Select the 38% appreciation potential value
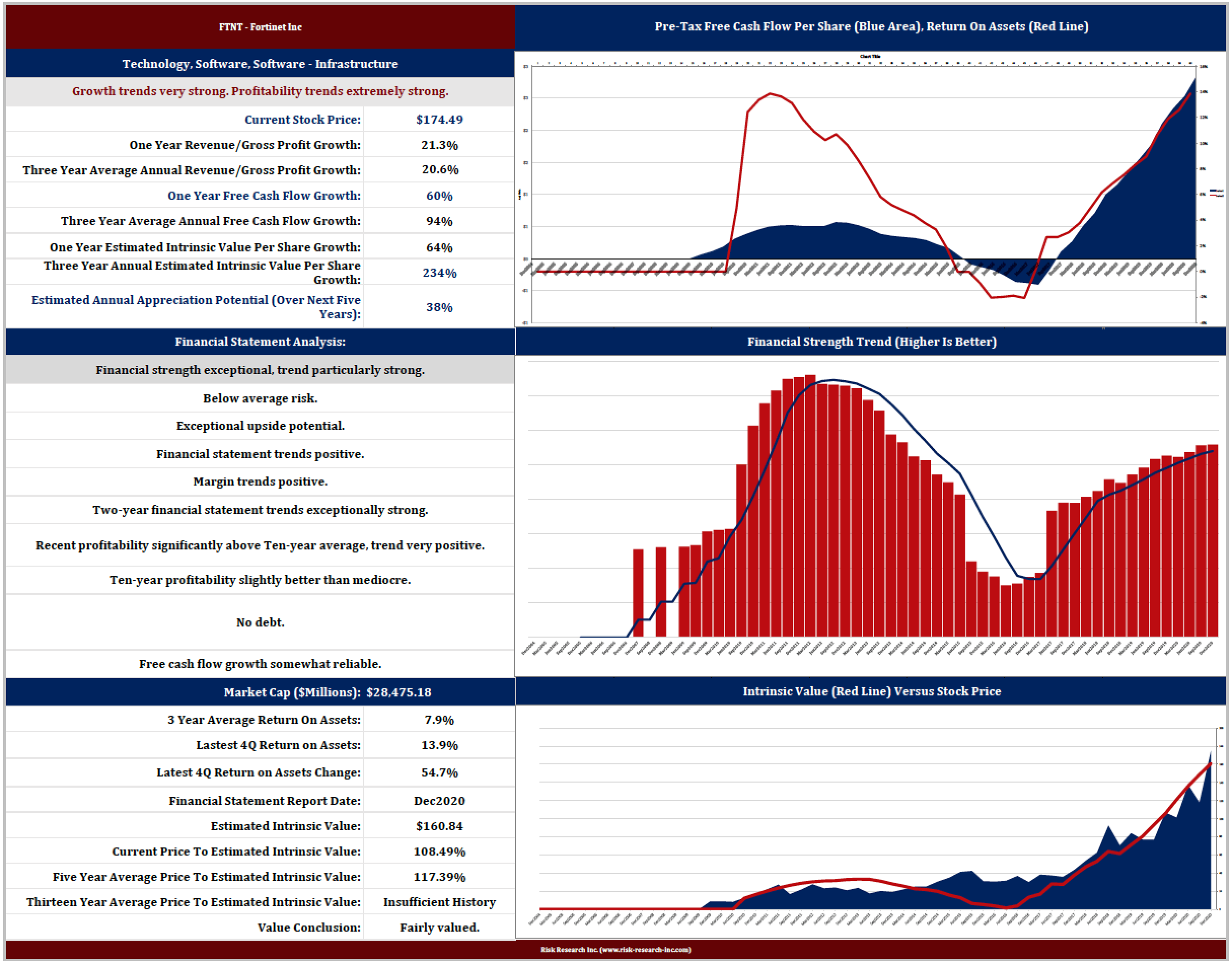 pyautogui.click(x=440, y=307)
